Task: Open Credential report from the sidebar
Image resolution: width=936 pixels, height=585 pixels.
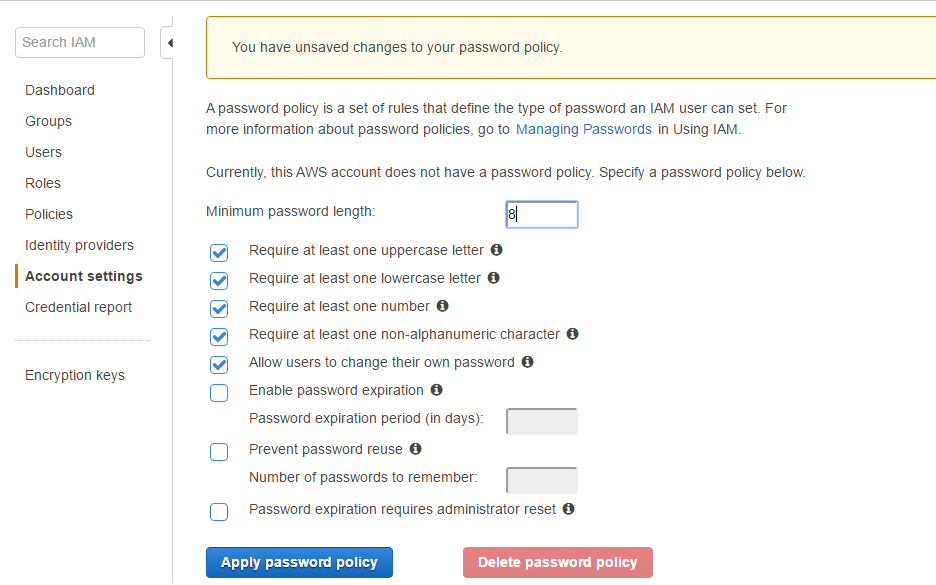Action: tap(79, 307)
